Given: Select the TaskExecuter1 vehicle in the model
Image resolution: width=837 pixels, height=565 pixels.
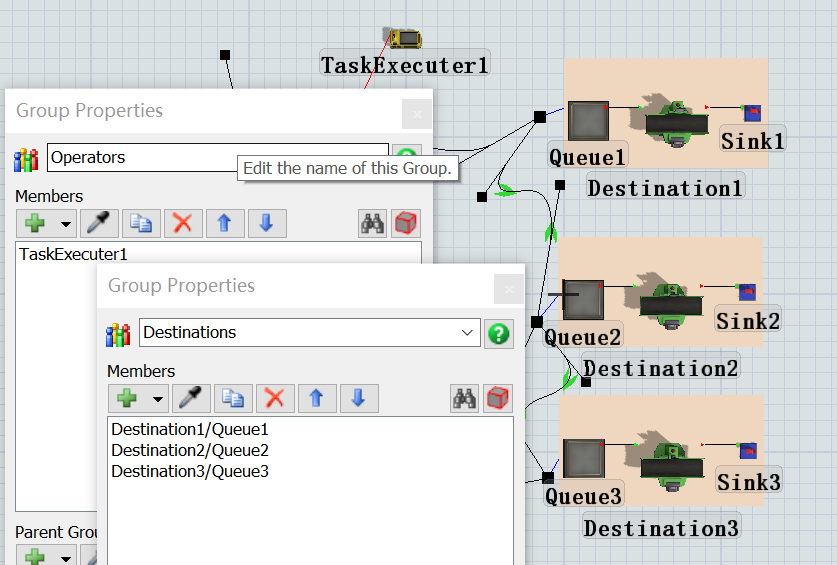Looking at the screenshot, I should [x=405, y=38].
